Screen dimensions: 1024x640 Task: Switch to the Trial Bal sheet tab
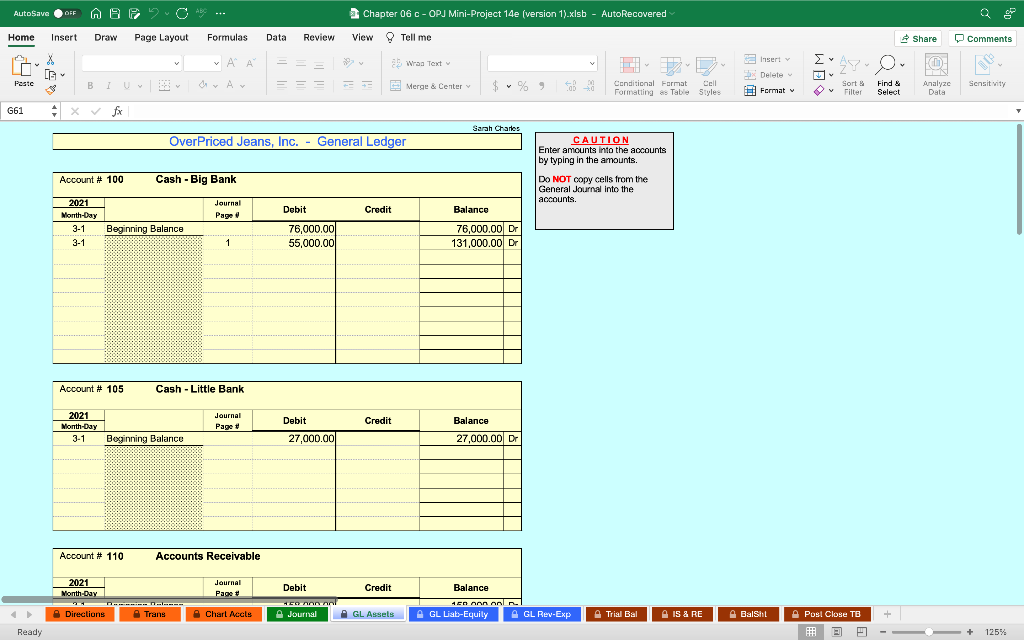point(616,614)
